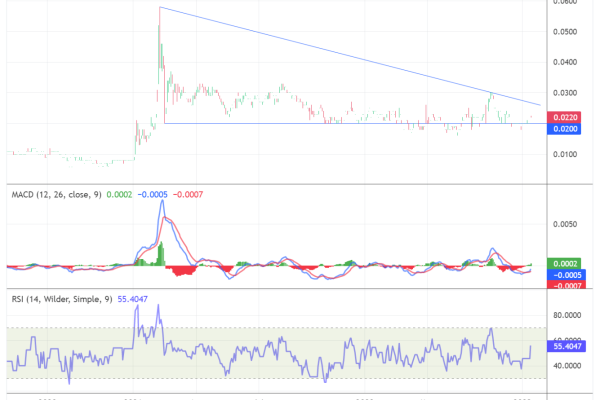Click the 0.0050 tick on the MACD axis

click(565, 225)
